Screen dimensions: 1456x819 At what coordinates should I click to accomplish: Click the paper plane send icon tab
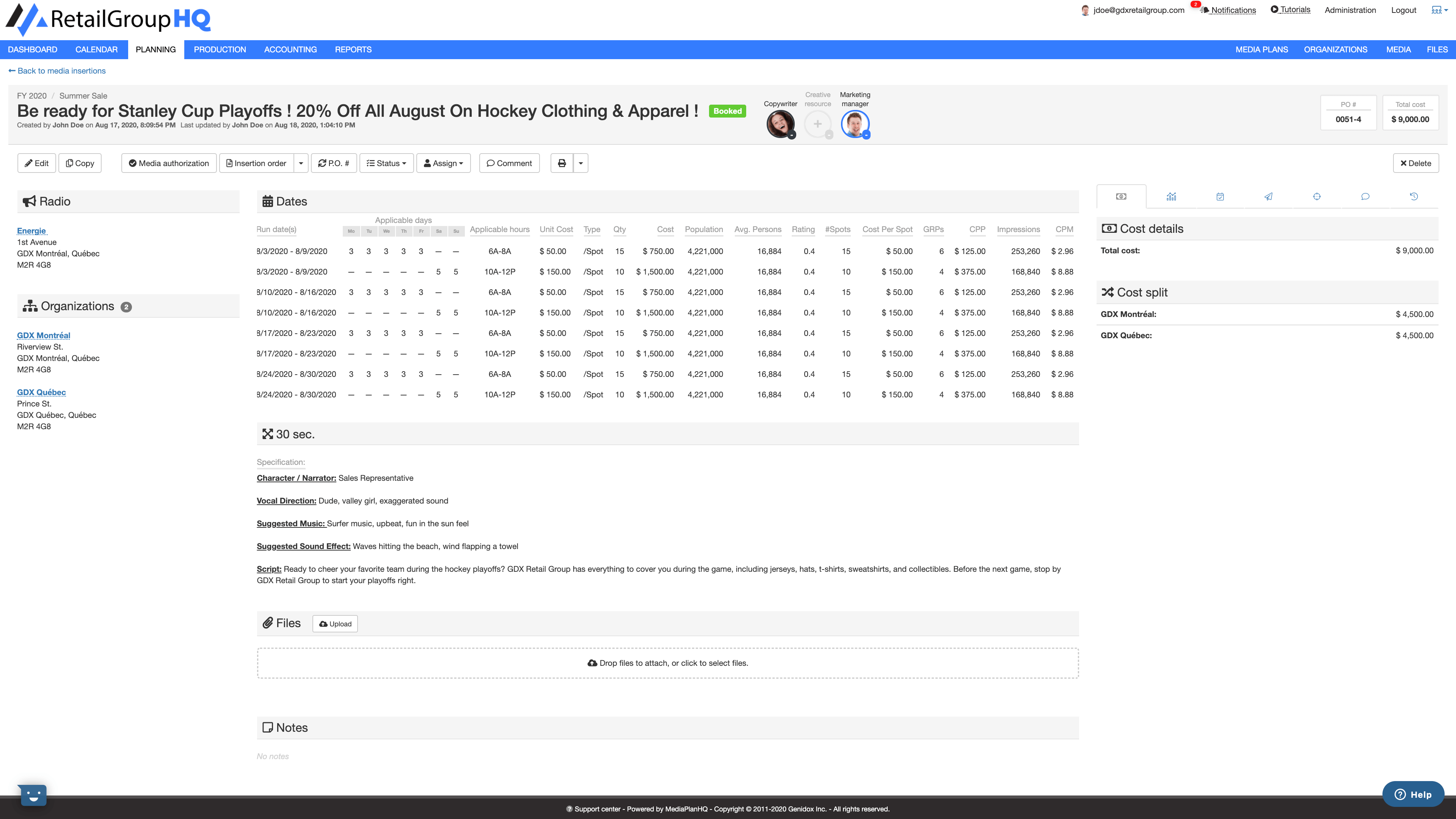point(1269,196)
